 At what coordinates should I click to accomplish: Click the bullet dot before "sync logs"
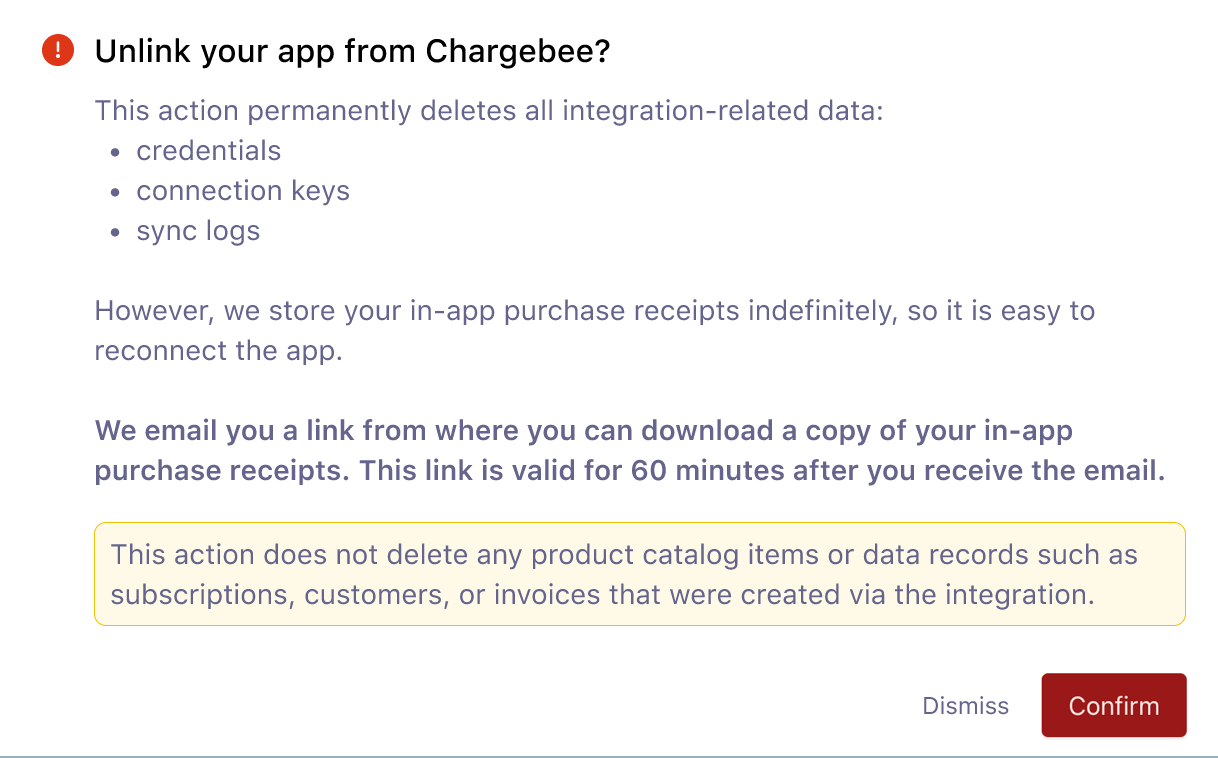pos(115,232)
